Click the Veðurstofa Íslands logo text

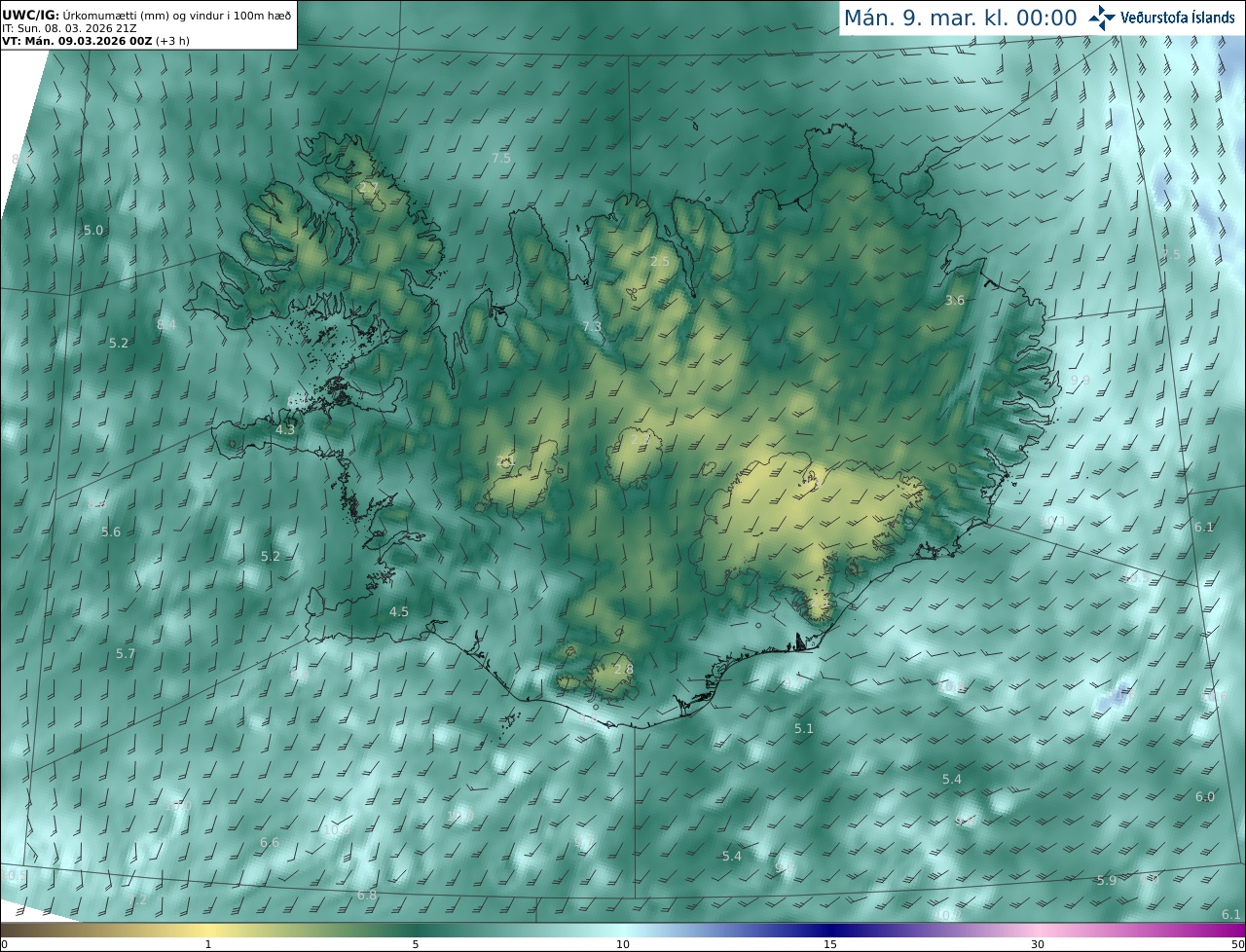click(x=1178, y=18)
